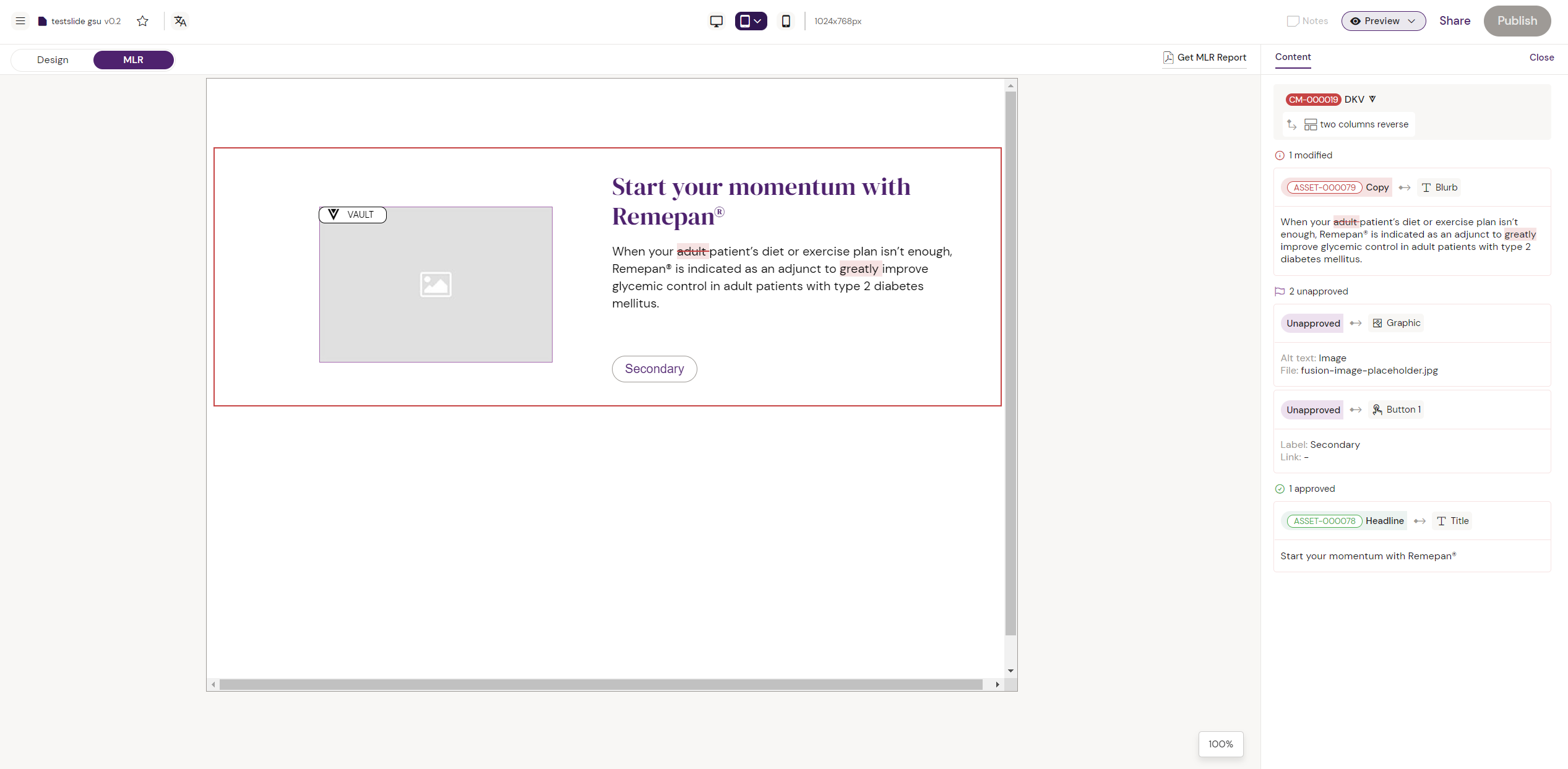Open the hamburger main menu
Viewport: 1568px width, 769px height.
pyautogui.click(x=20, y=21)
